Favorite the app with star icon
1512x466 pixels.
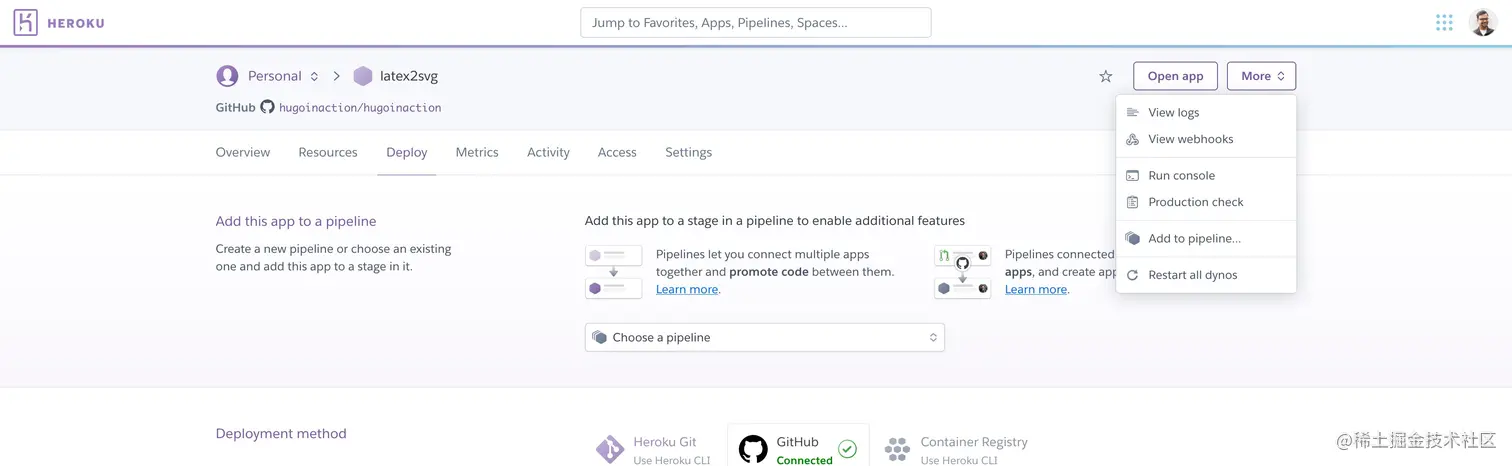[x=1105, y=76]
